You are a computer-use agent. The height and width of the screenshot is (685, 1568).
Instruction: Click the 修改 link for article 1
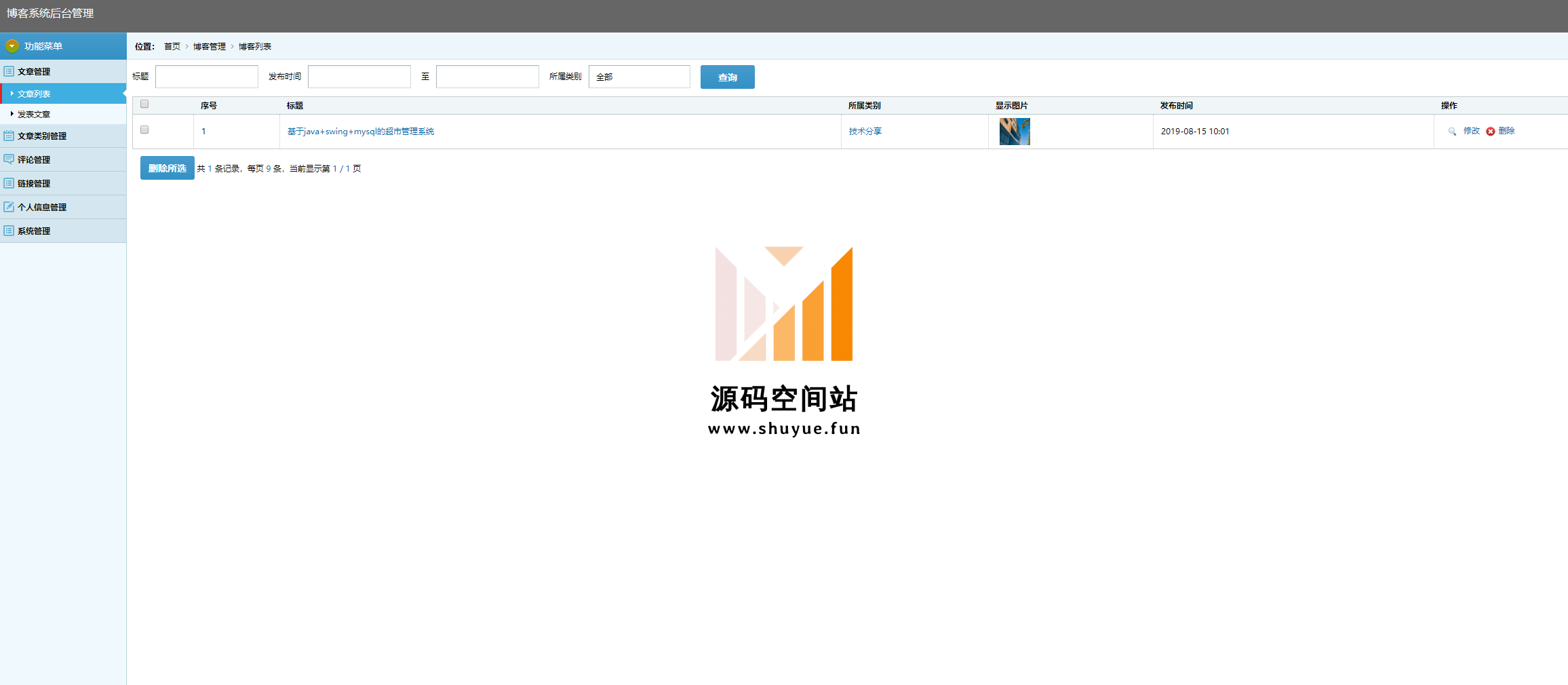pos(1472,131)
